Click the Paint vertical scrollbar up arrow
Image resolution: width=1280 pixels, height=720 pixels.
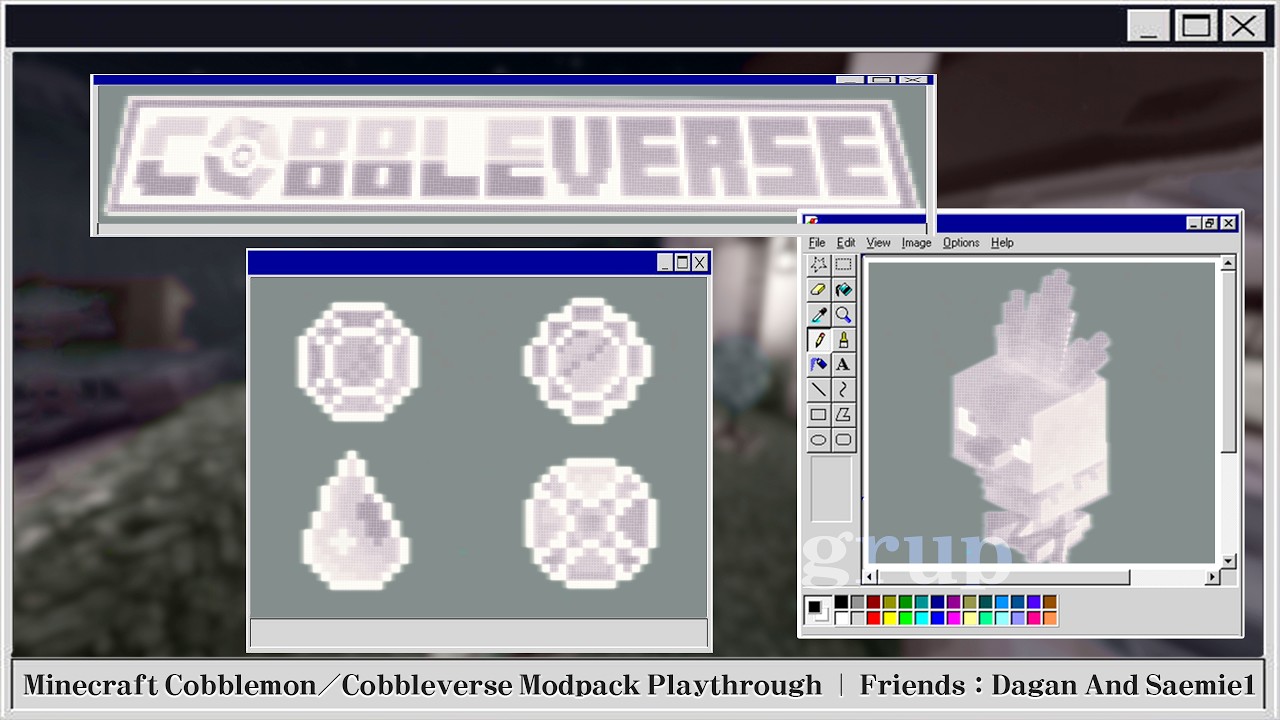click(1229, 263)
